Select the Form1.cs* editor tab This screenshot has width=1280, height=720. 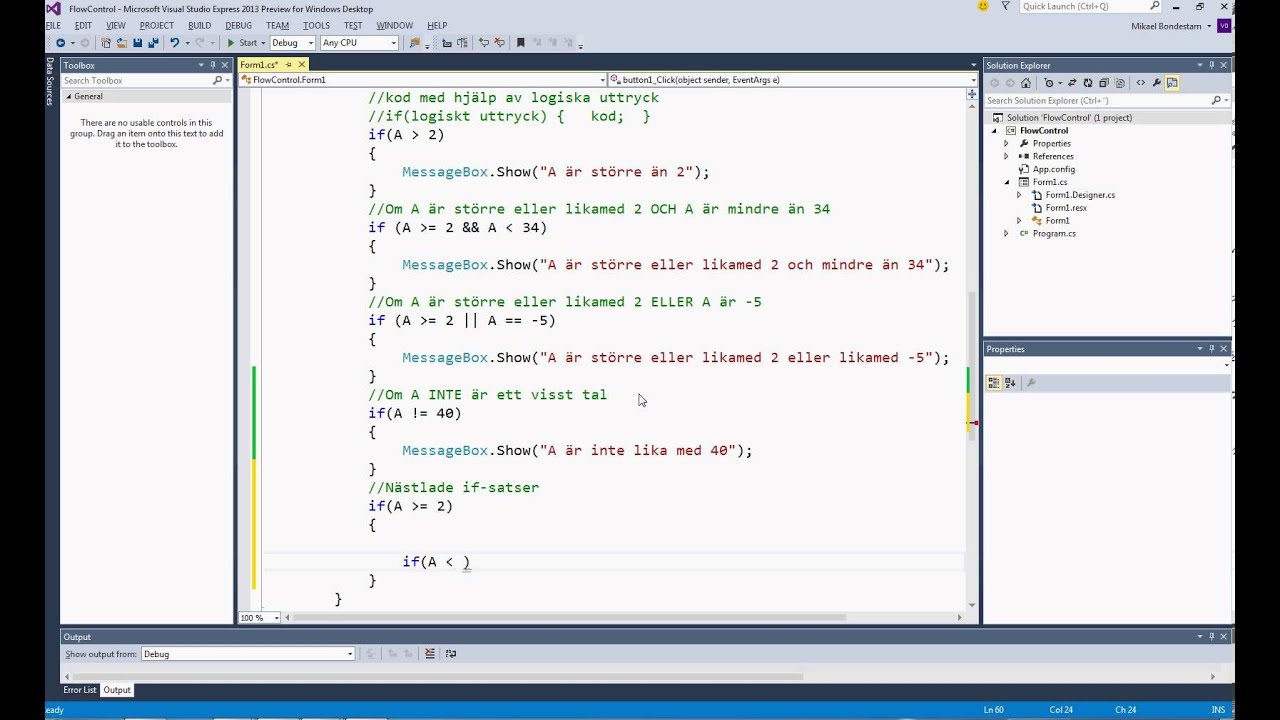pos(258,64)
